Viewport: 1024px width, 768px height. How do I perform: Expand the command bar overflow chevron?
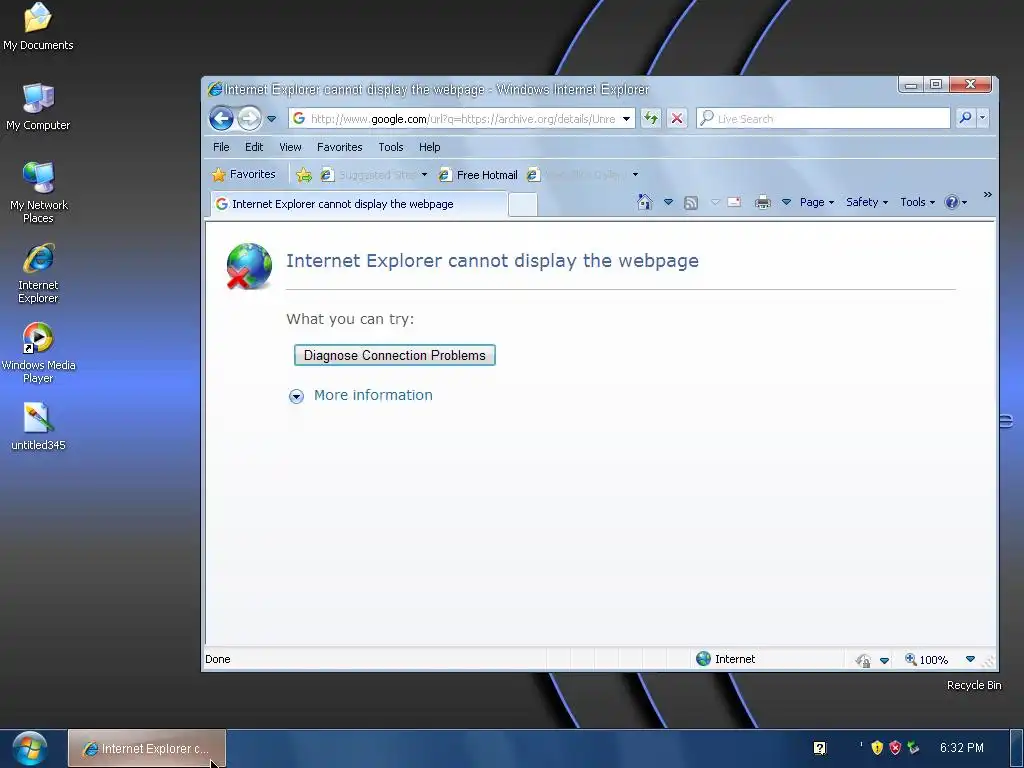[987, 195]
